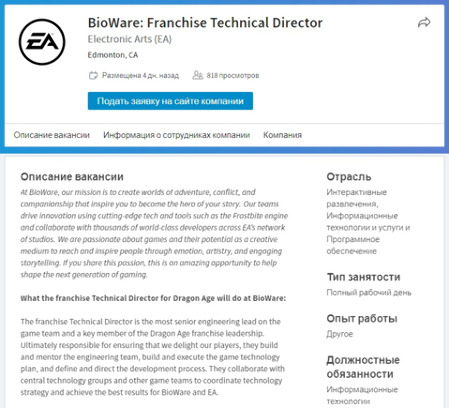This screenshot has width=449, height=408.
Task: Open the 'Компания' tab
Action: (x=283, y=135)
